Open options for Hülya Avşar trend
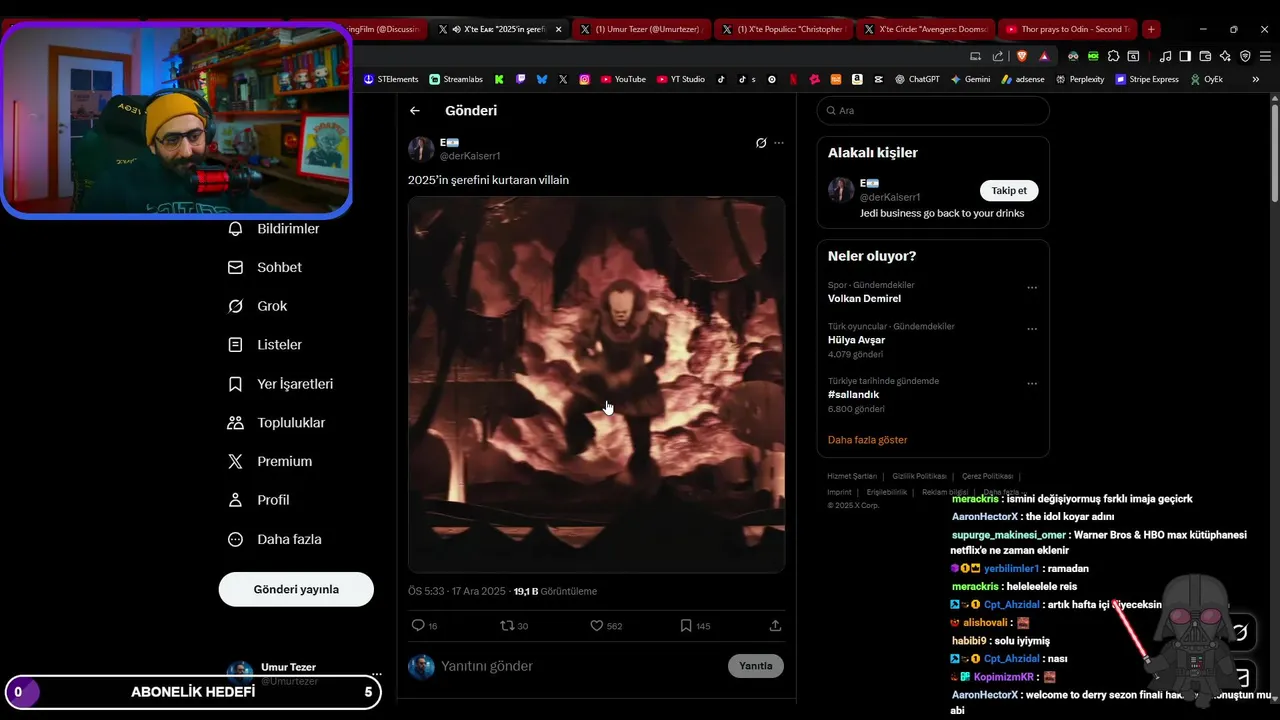Viewport: 1280px width, 720px height. pyautogui.click(x=1032, y=329)
